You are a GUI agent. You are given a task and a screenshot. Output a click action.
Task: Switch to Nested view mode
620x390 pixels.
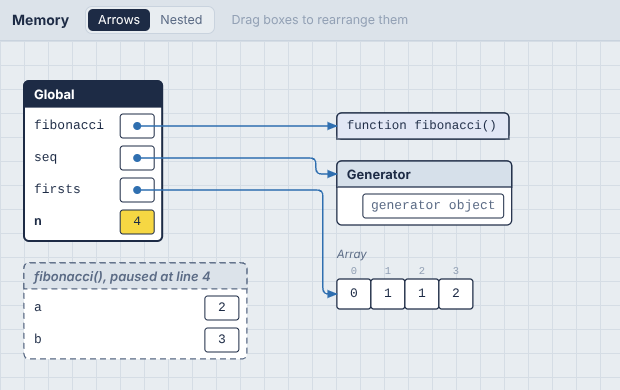click(x=181, y=20)
